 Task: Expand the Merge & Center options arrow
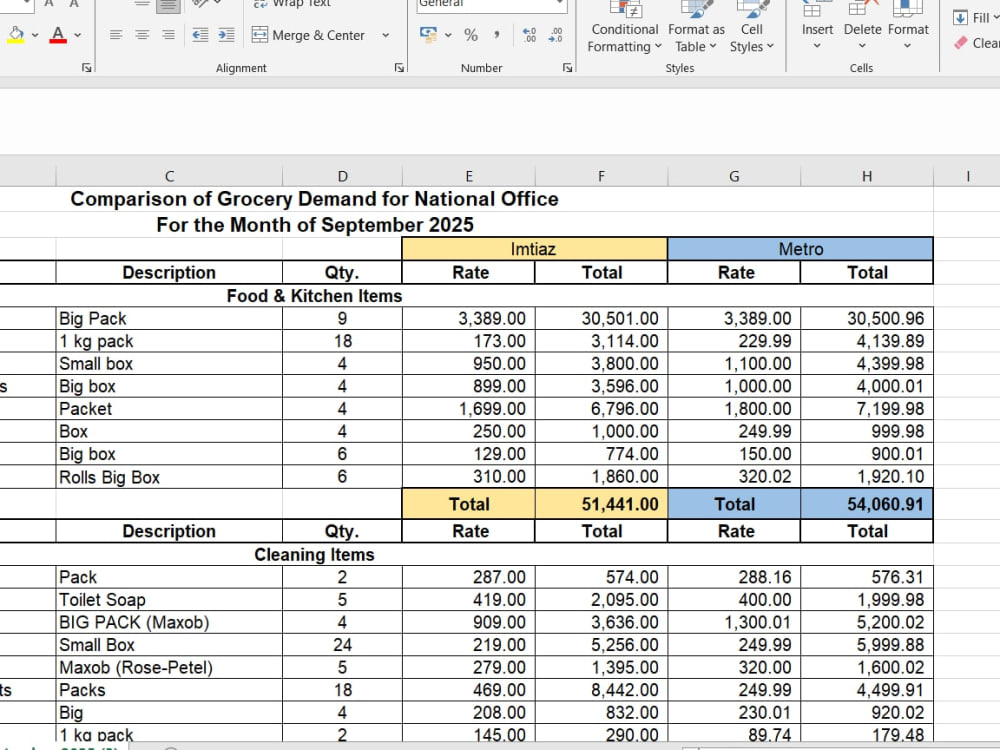[386, 35]
